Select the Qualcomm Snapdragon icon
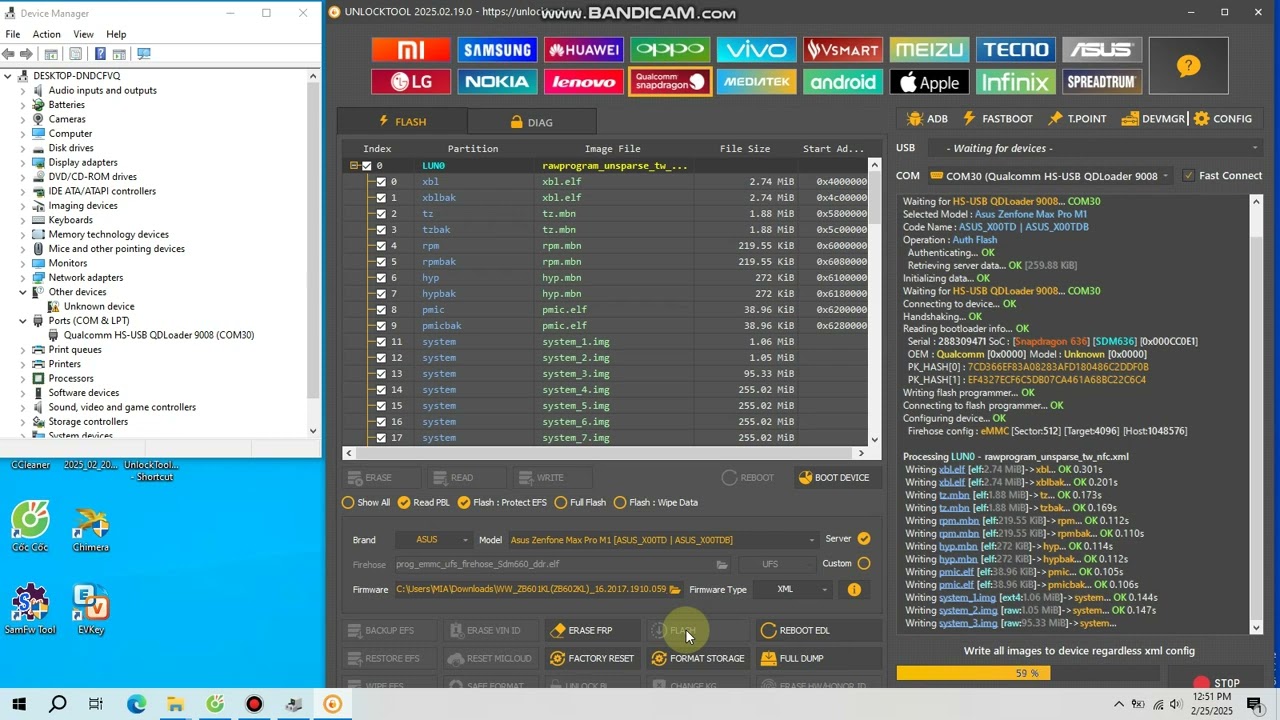Screen dimensions: 1280x720 [670, 82]
